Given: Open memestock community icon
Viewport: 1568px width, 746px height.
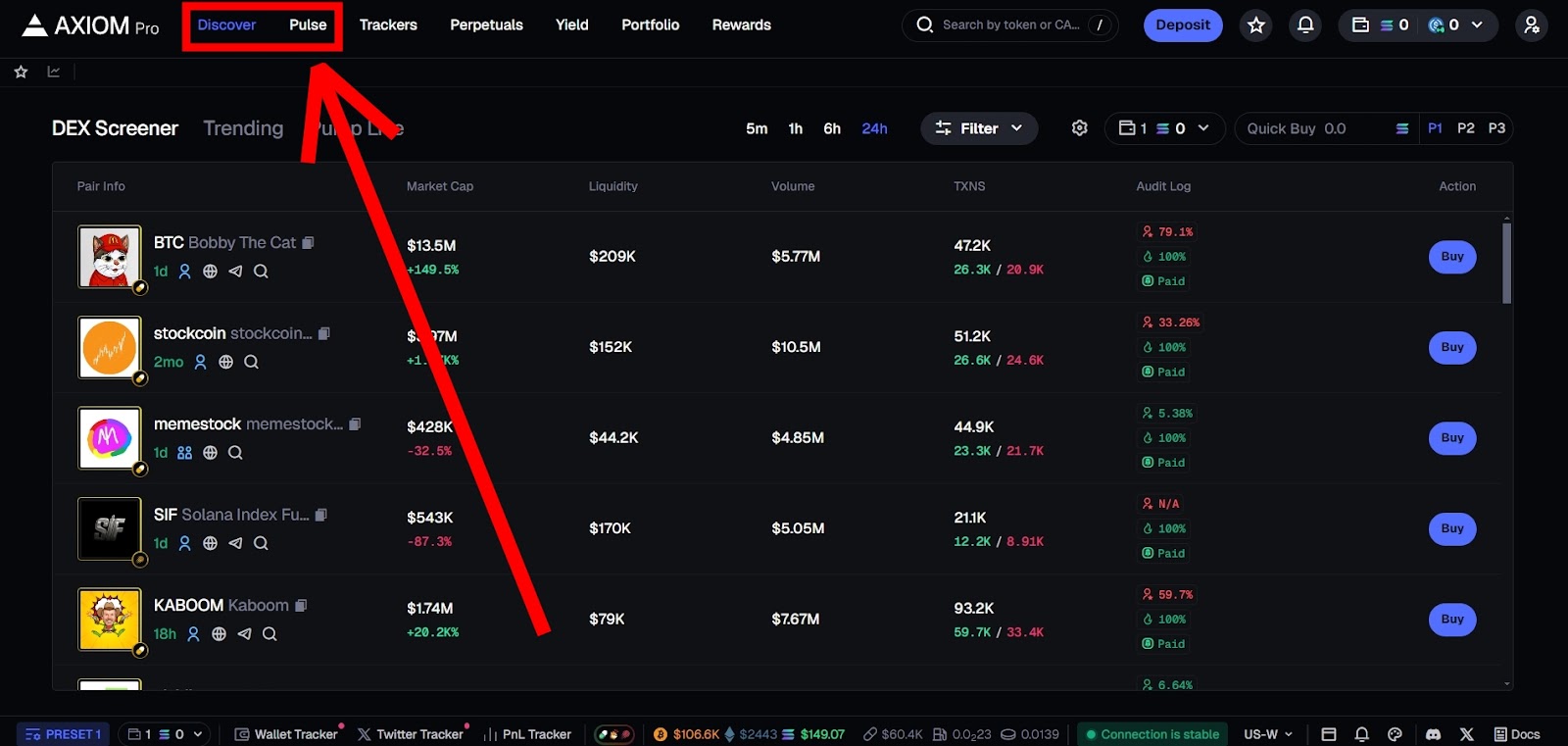Looking at the screenshot, I should [184, 453].
